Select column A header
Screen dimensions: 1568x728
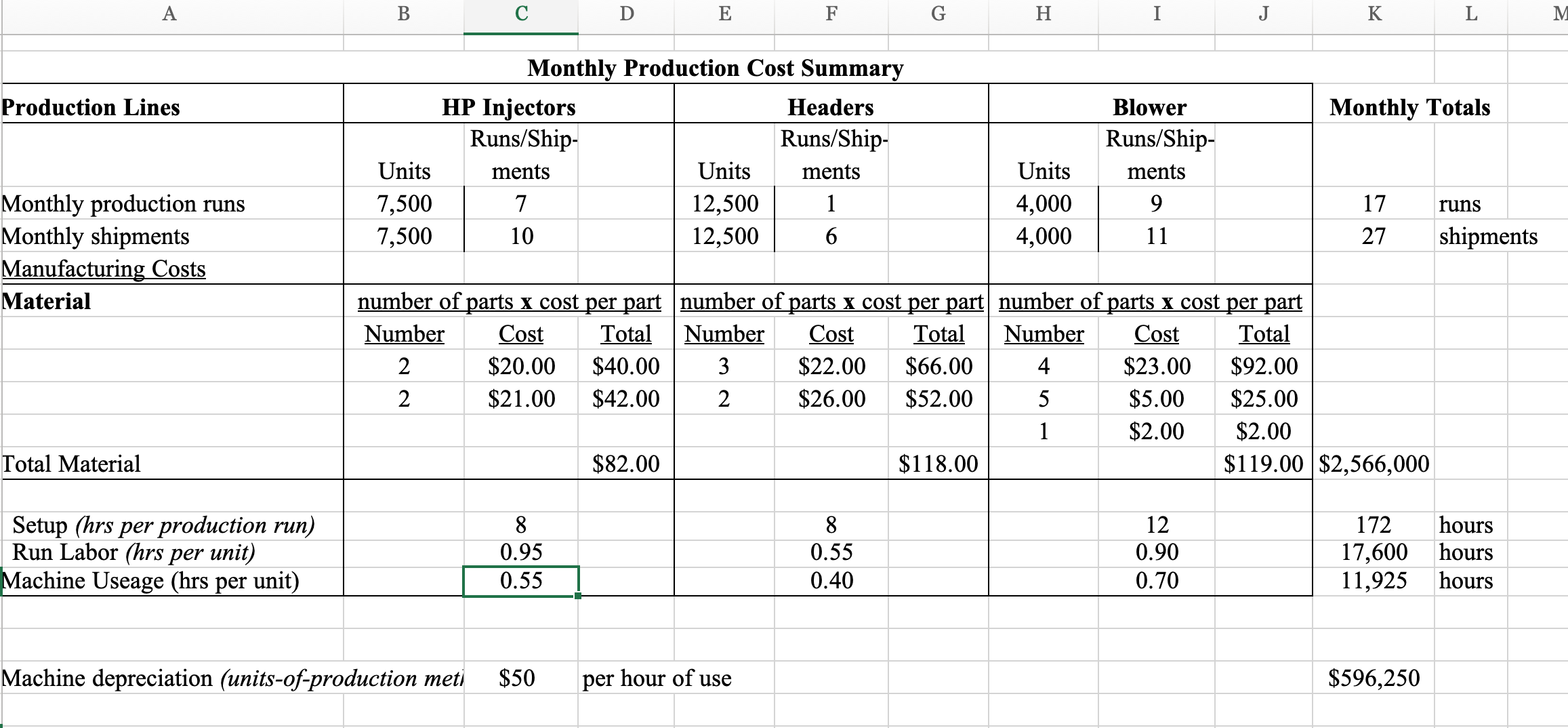[168, 14]
